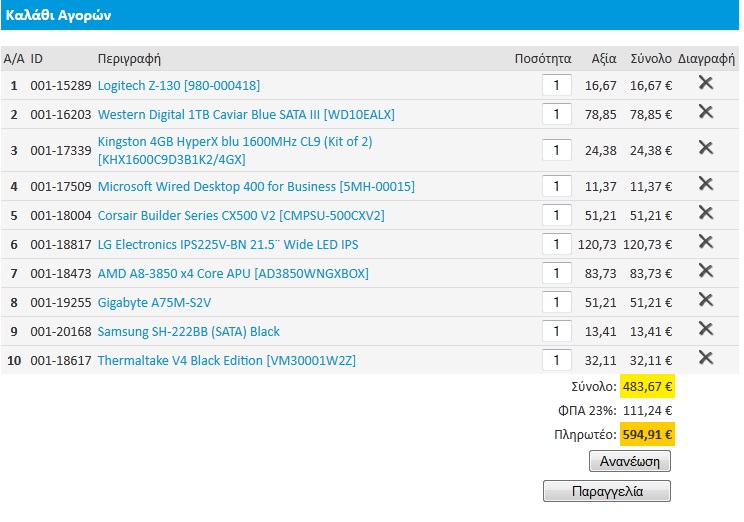Click the Ποσότητα column header

tap(543, 59)
